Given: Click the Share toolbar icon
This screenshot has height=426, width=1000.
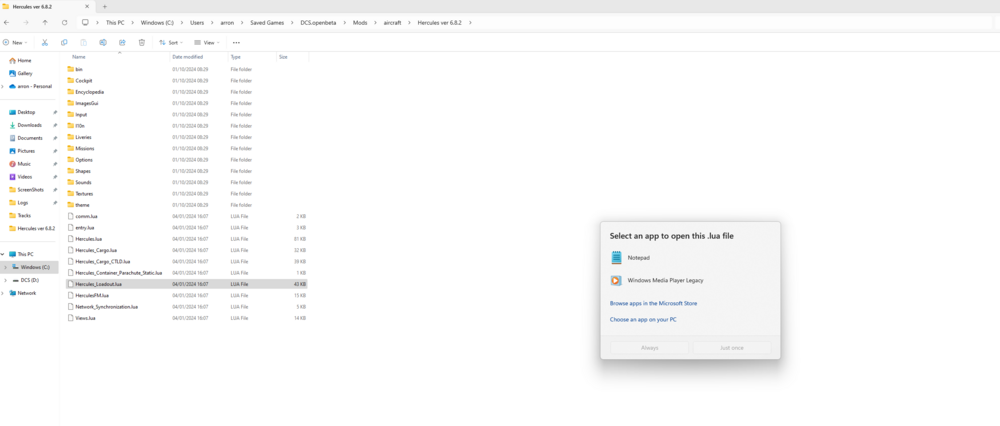Looking at the screenshot, I should (x=122, y=43).
